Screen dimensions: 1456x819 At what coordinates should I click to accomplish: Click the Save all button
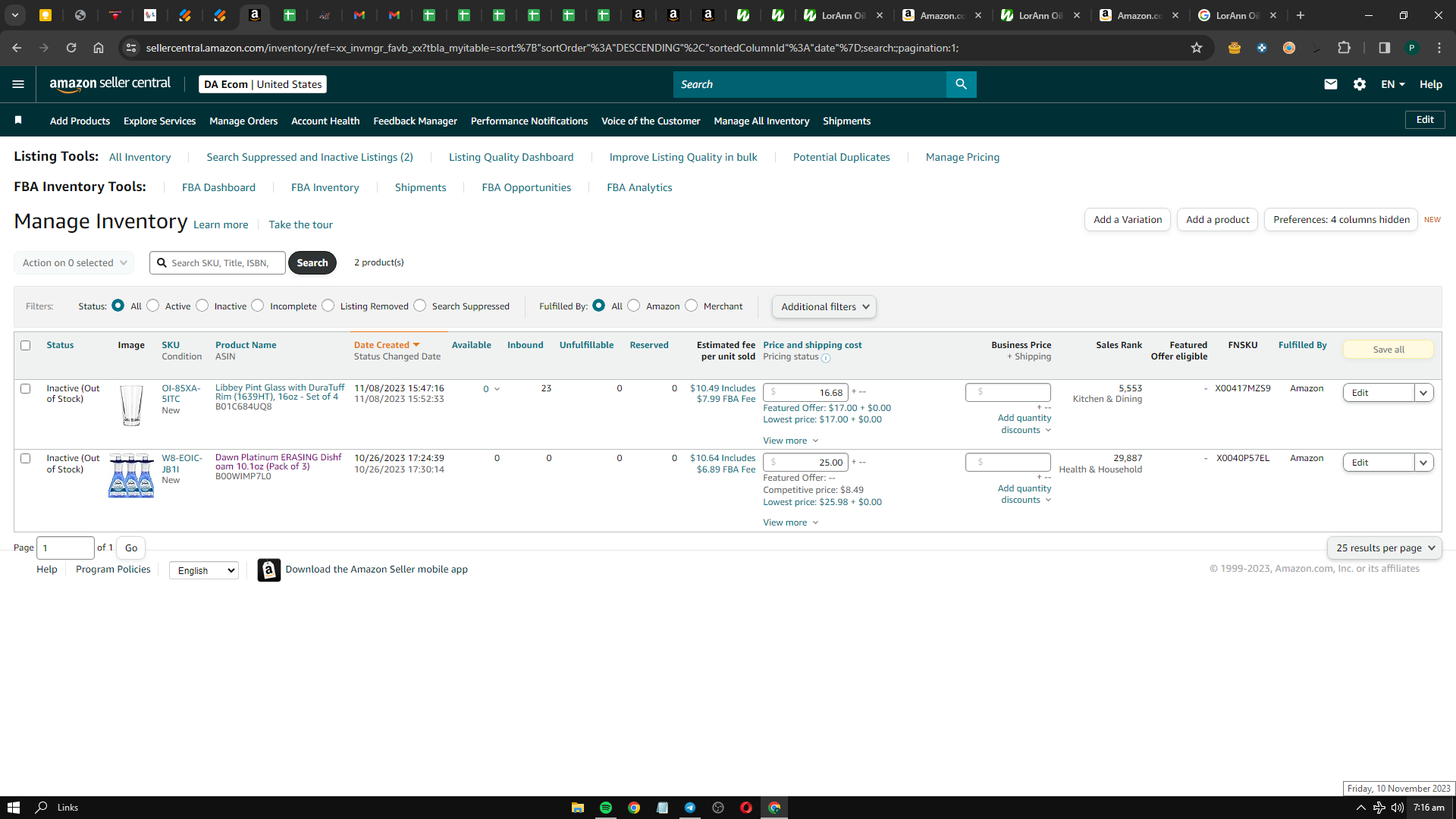(x=1389, y=350)
